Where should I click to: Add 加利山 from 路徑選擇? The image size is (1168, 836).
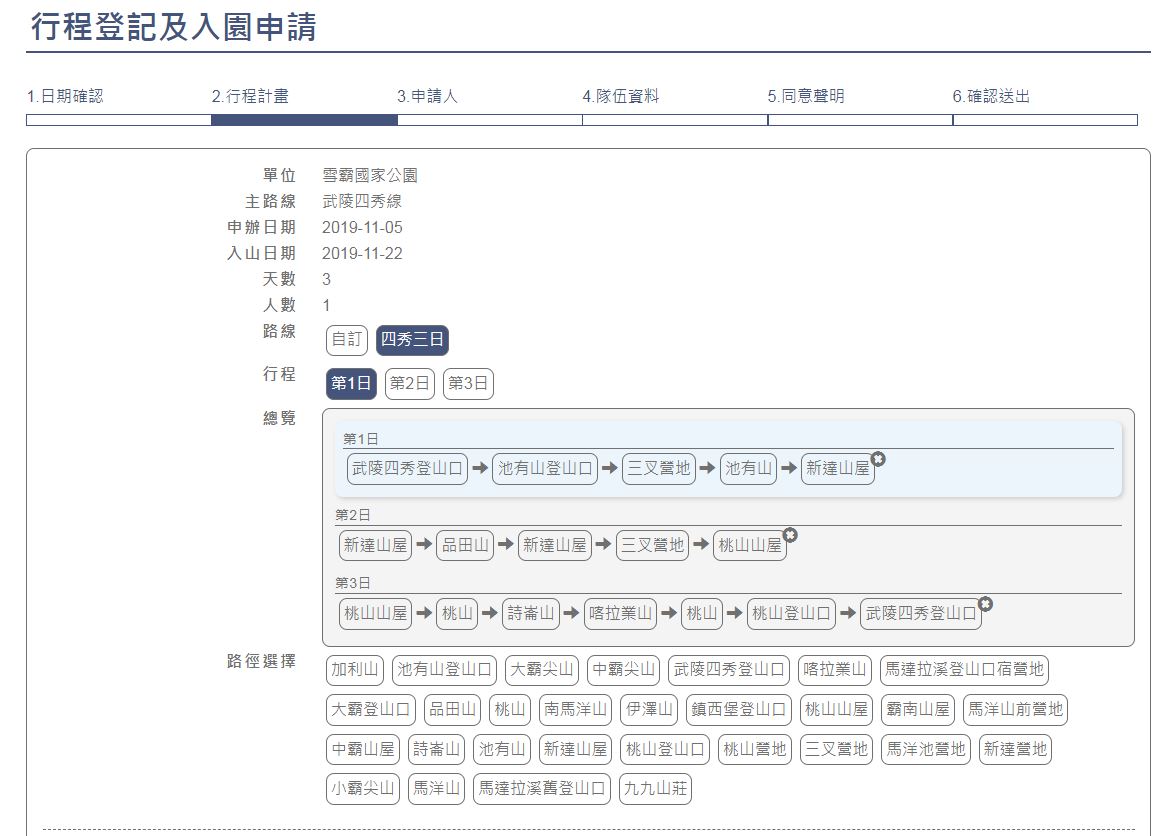355,670
